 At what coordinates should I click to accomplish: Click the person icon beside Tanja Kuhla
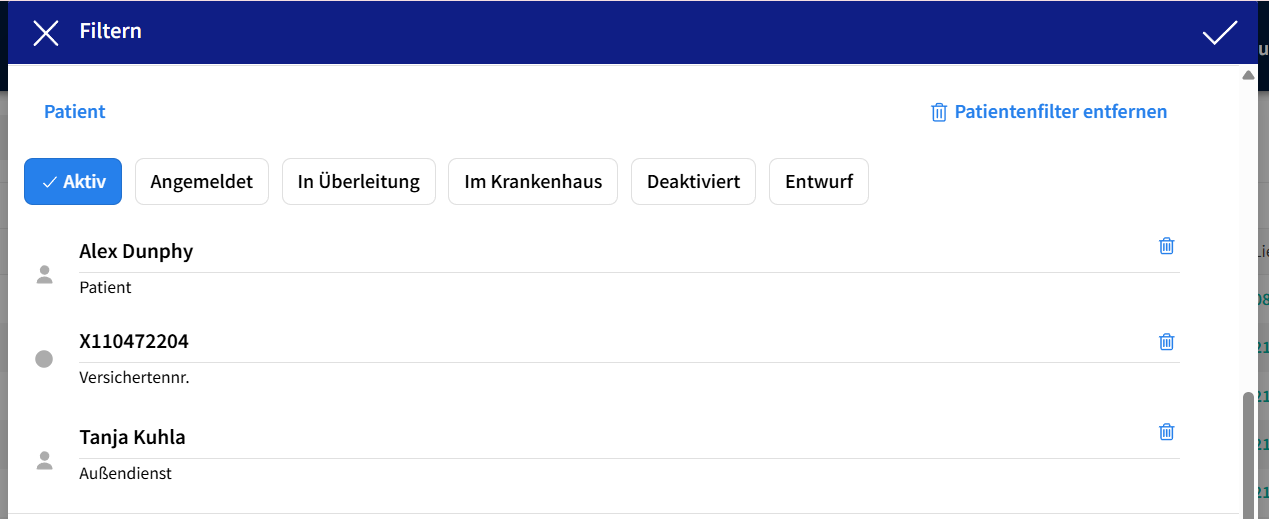(x=44, y=461)
